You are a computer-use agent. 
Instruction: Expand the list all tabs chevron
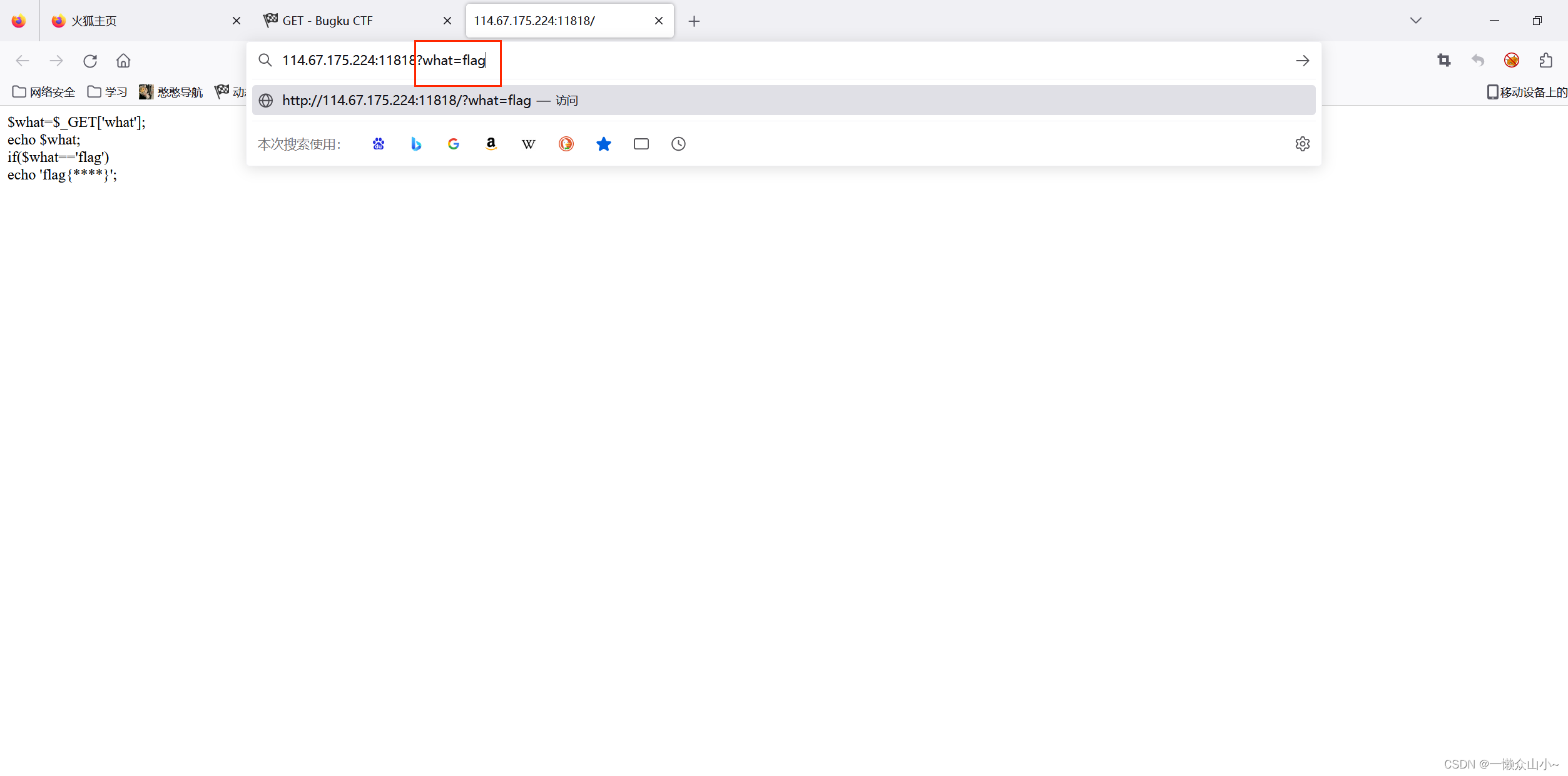[1416, 21]
